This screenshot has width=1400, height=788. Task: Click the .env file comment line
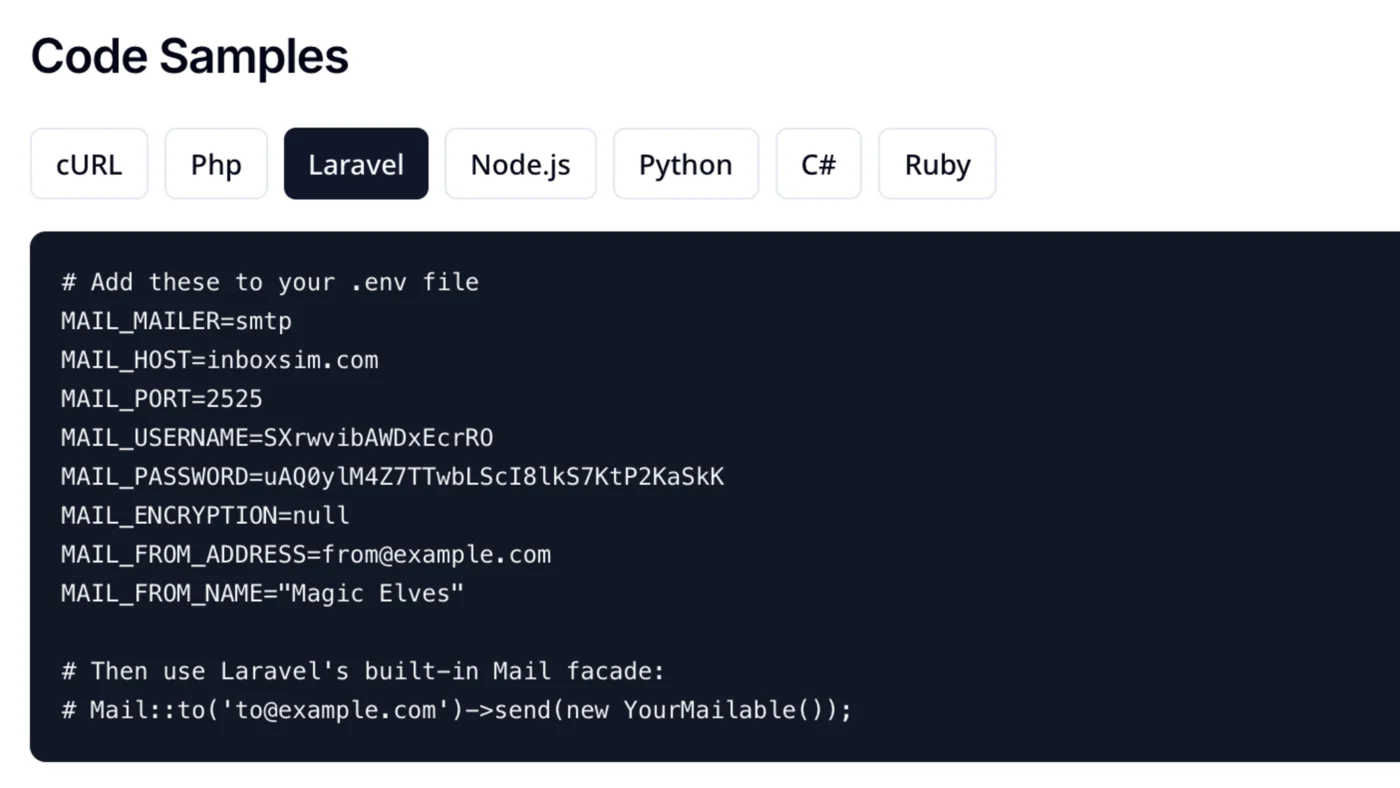pos(270,282)
